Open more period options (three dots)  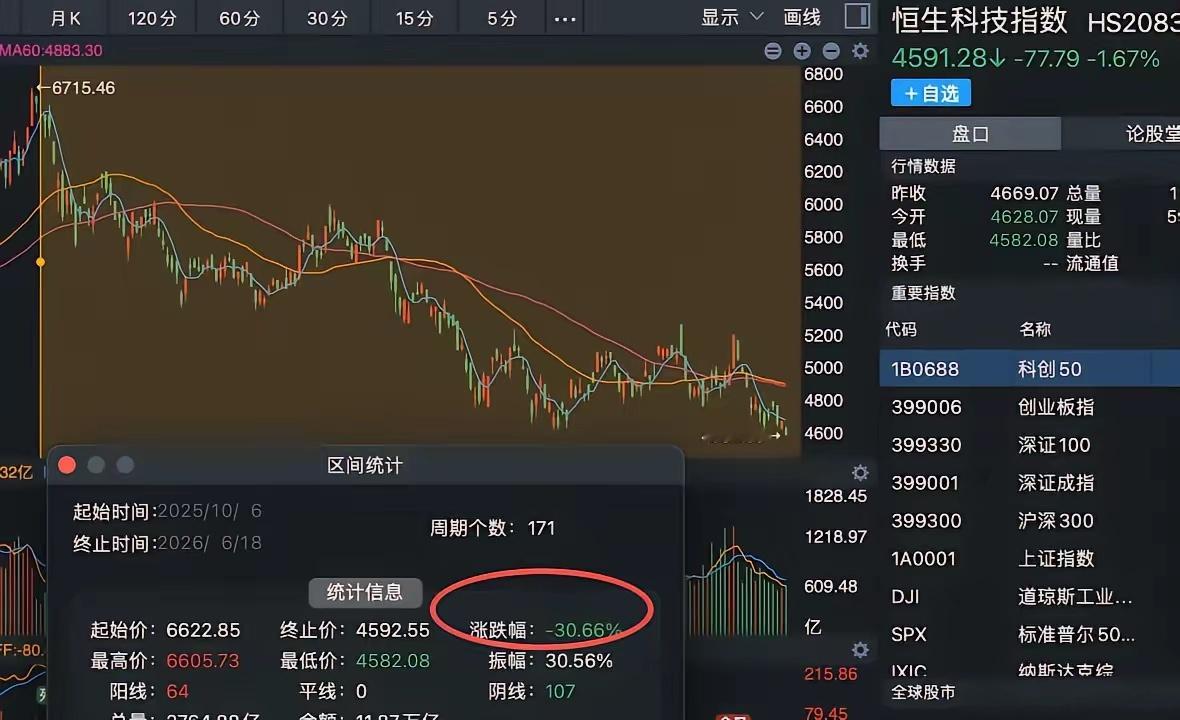pos(564,19)
